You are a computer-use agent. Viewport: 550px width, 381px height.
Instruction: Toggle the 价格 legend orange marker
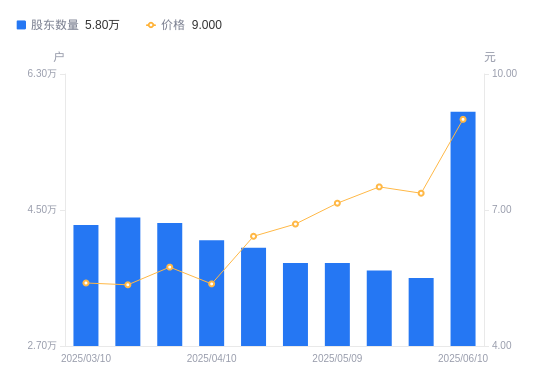tap(151, 25)
